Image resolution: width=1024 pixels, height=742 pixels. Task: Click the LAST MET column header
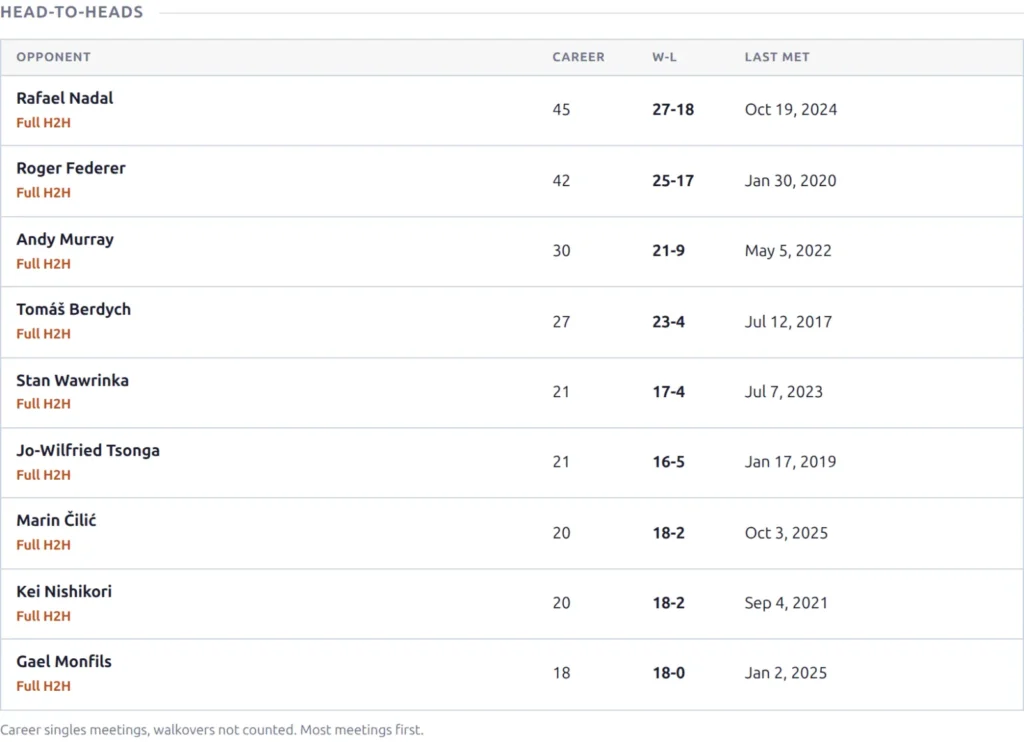coord(777,57)
